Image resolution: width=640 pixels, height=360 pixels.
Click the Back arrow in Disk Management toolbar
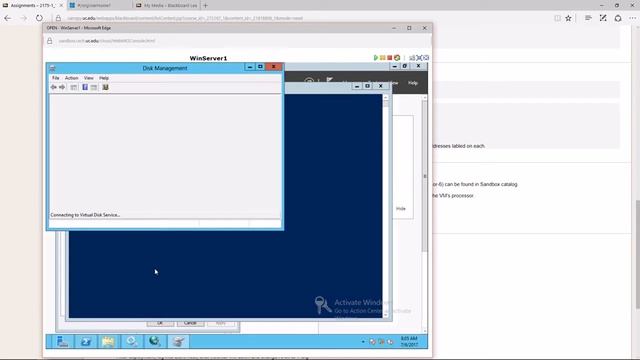(x=53, y=87)
